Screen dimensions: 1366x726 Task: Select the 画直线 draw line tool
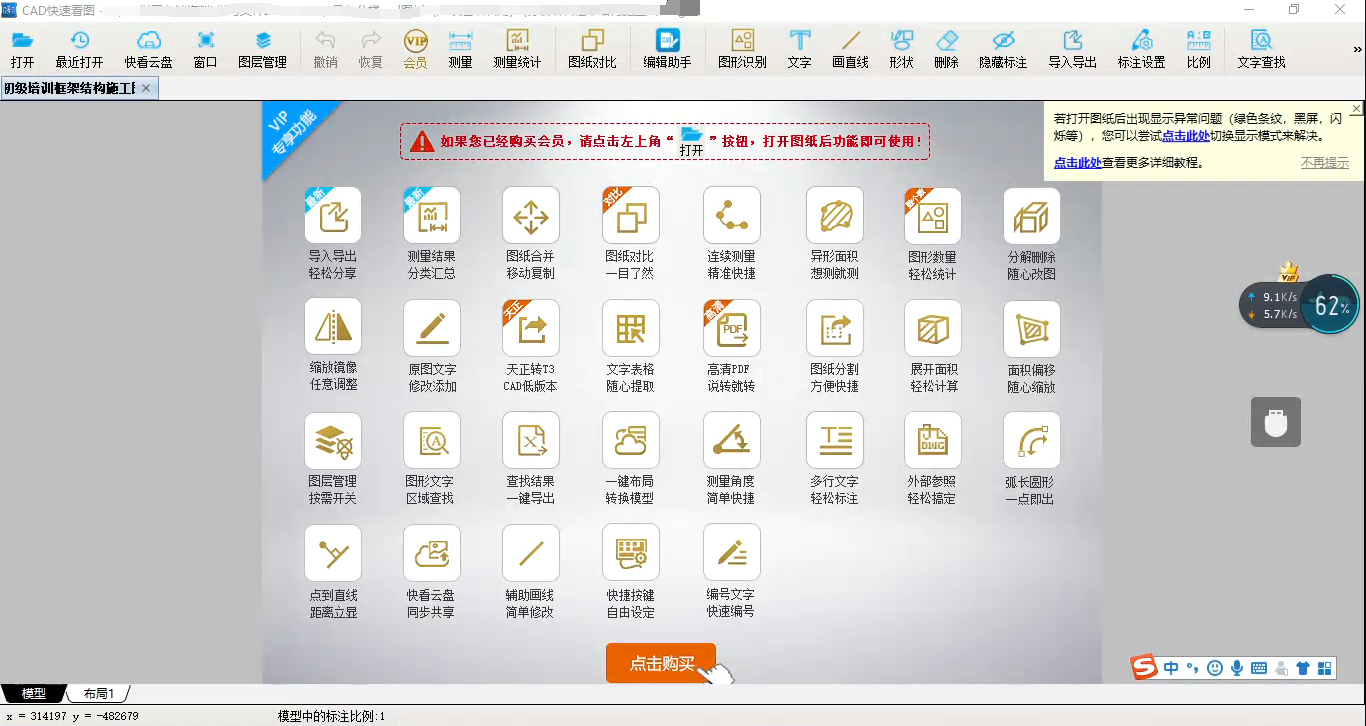click(x=850, y=49)
